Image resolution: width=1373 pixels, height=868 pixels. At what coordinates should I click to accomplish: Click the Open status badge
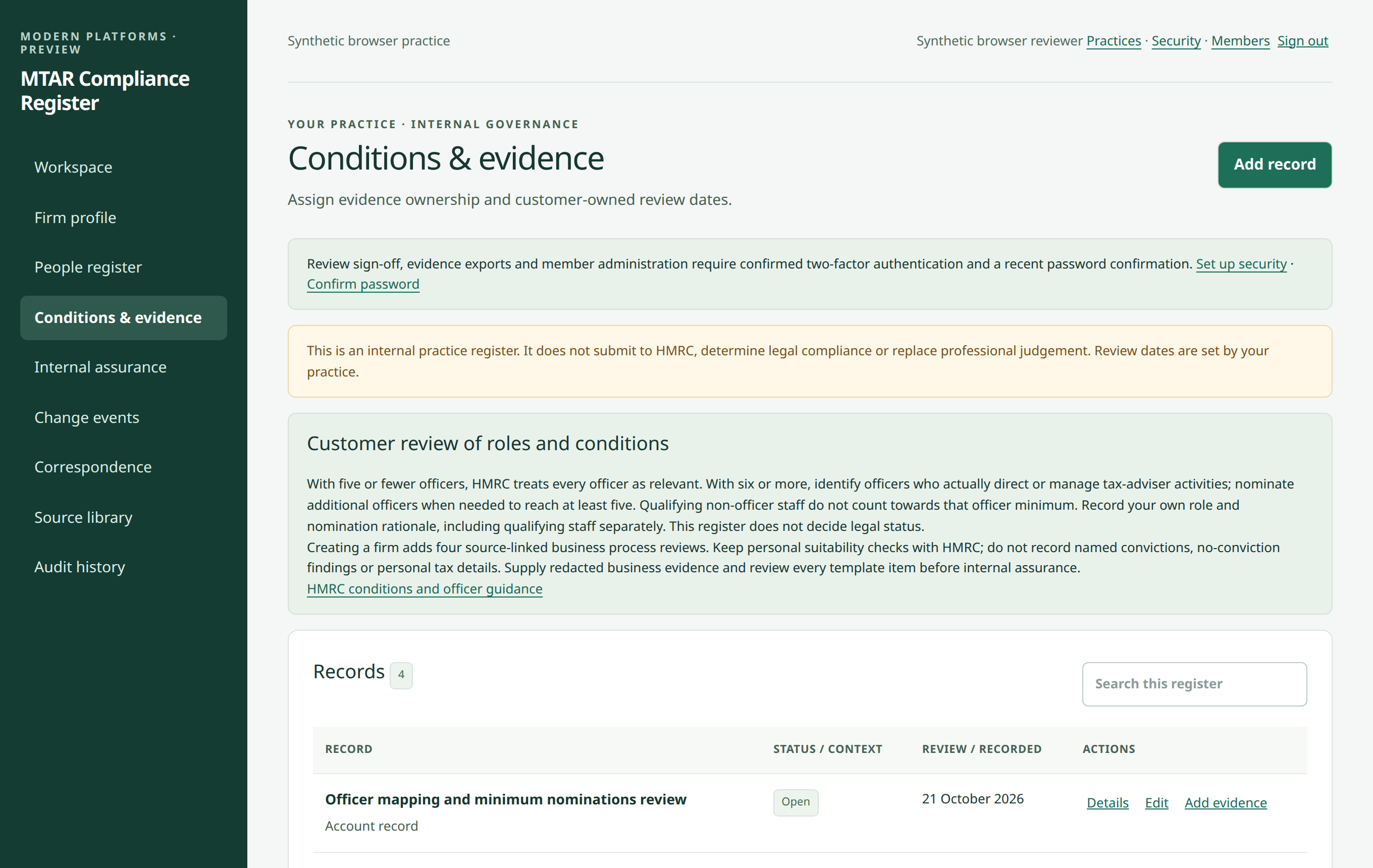pos(796,802)
